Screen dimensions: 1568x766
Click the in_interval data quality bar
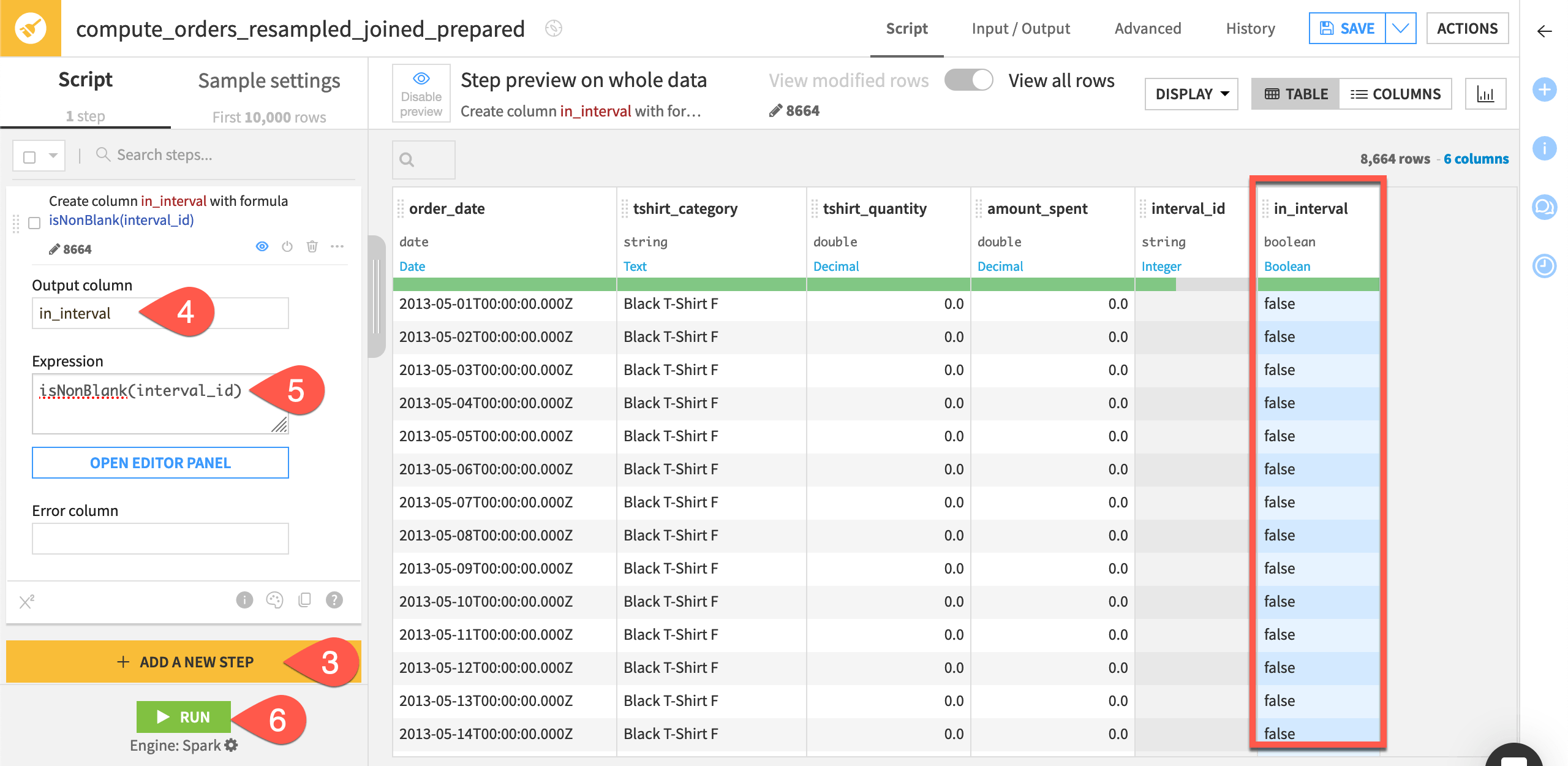(1318, 284)
